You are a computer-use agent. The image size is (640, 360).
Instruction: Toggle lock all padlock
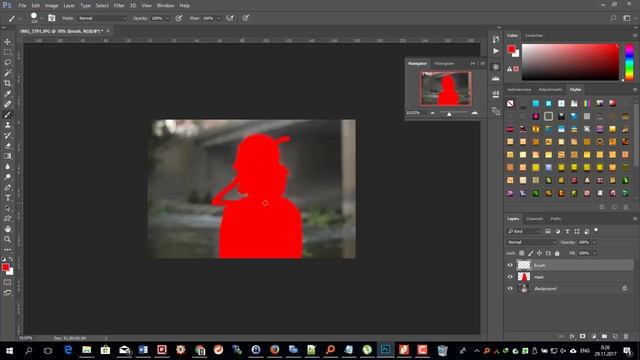tap(557, 253)
